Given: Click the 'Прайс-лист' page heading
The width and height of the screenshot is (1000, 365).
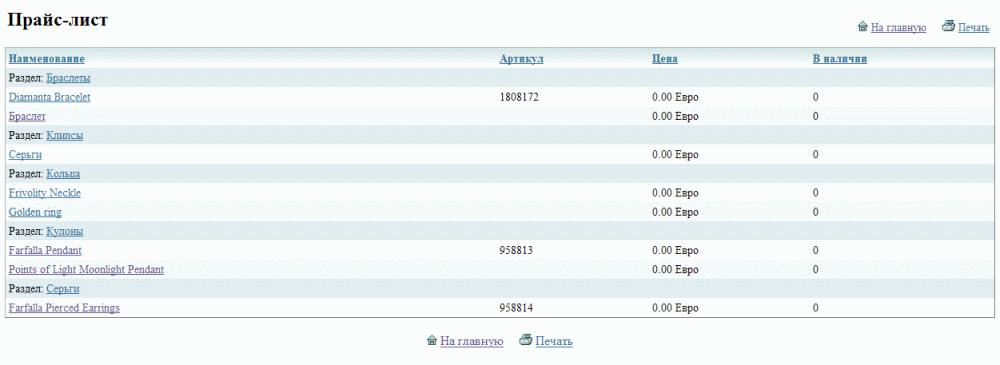Looking at the screenshot, I should [57, 20].
